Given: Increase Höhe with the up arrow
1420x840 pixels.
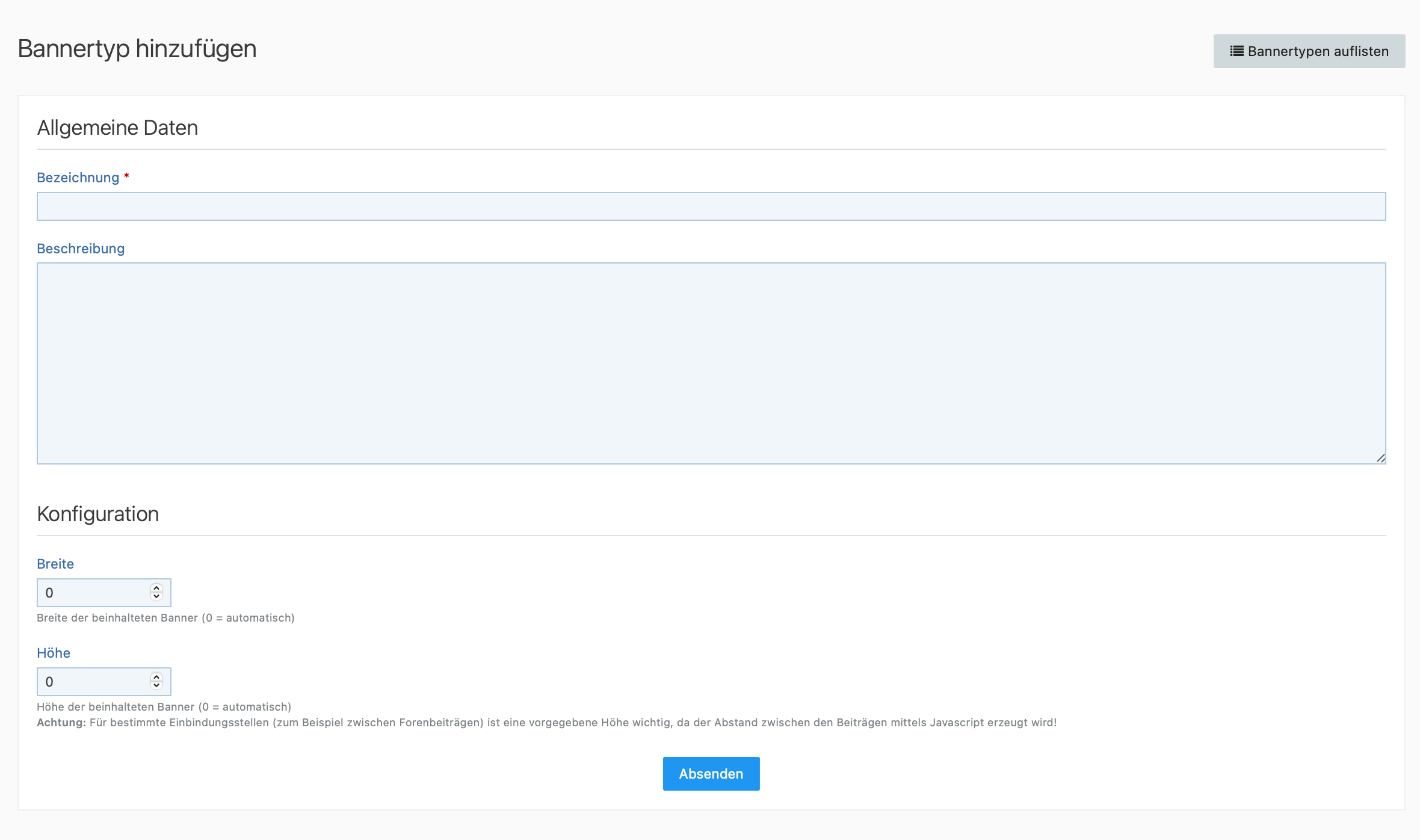Looking at the screenshot, I should [x=156, y=677].
